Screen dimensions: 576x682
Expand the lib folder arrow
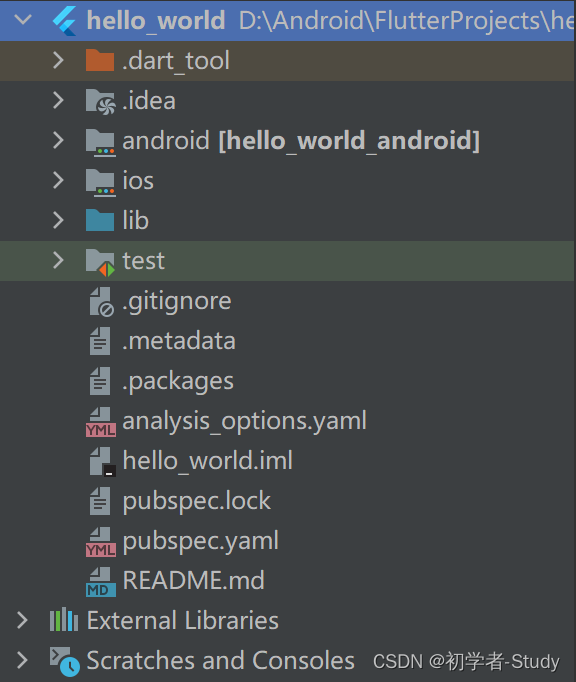click(x=58, y=220)
